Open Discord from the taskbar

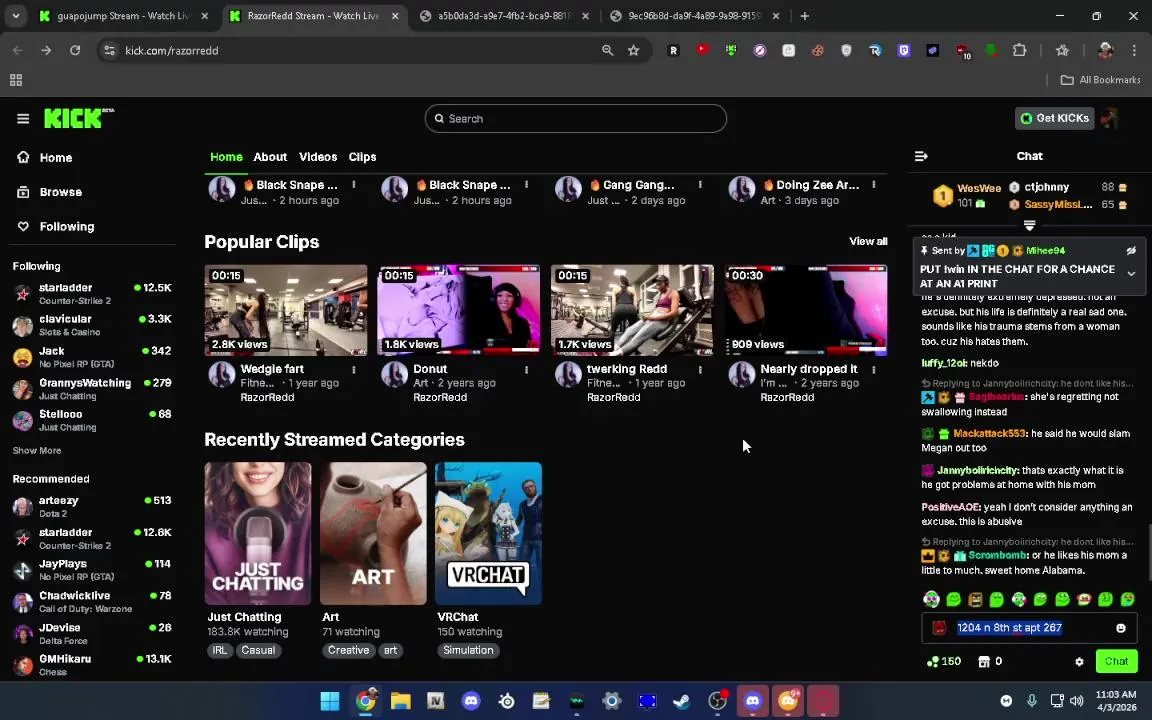pyautogui.click(x=471, y=701)
